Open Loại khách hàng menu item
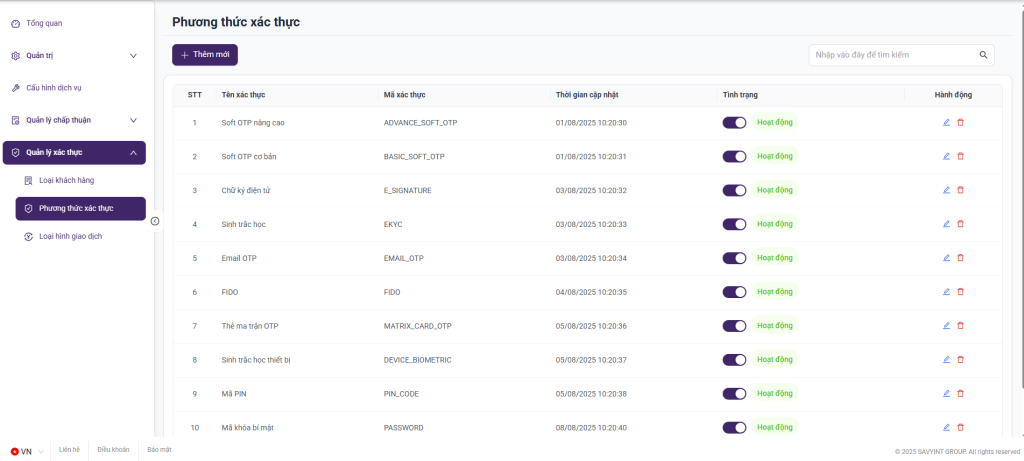Image resolution: width=1024 pixels, height=461 pixels. (65, 180)
